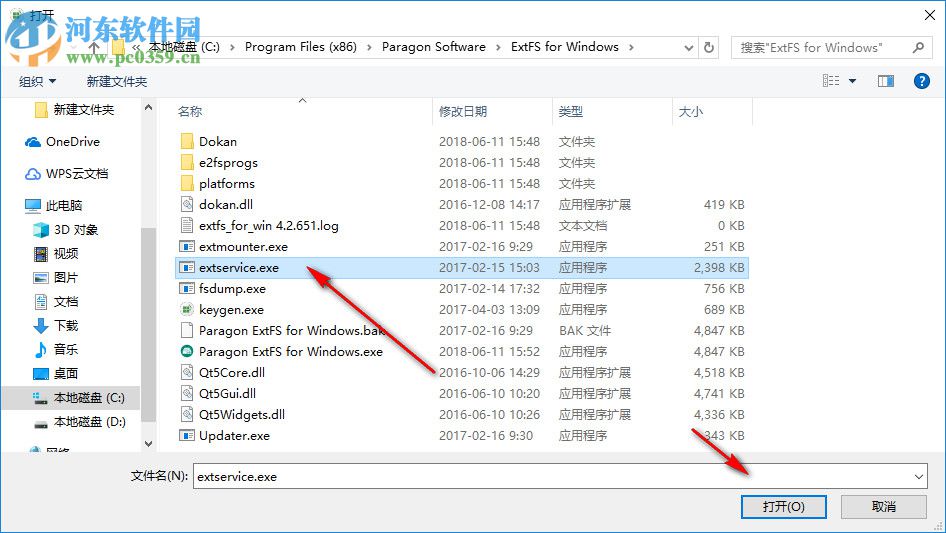946x533 pixels.
Task: Click the search magnifier icon
Action: 918,47
